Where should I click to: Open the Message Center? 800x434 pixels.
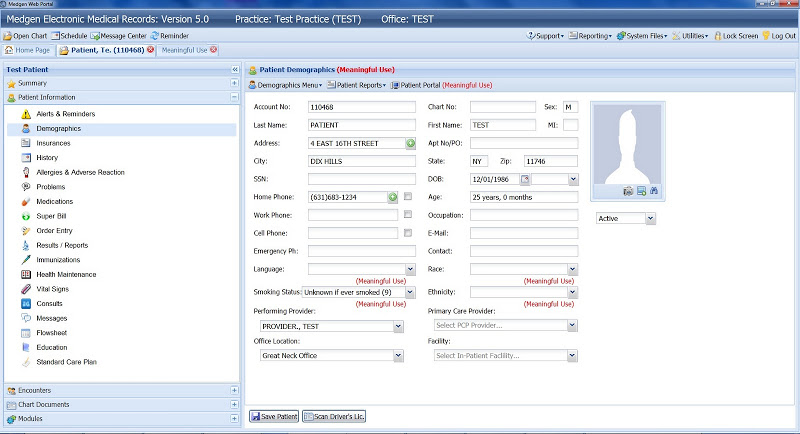pos(119,36)
